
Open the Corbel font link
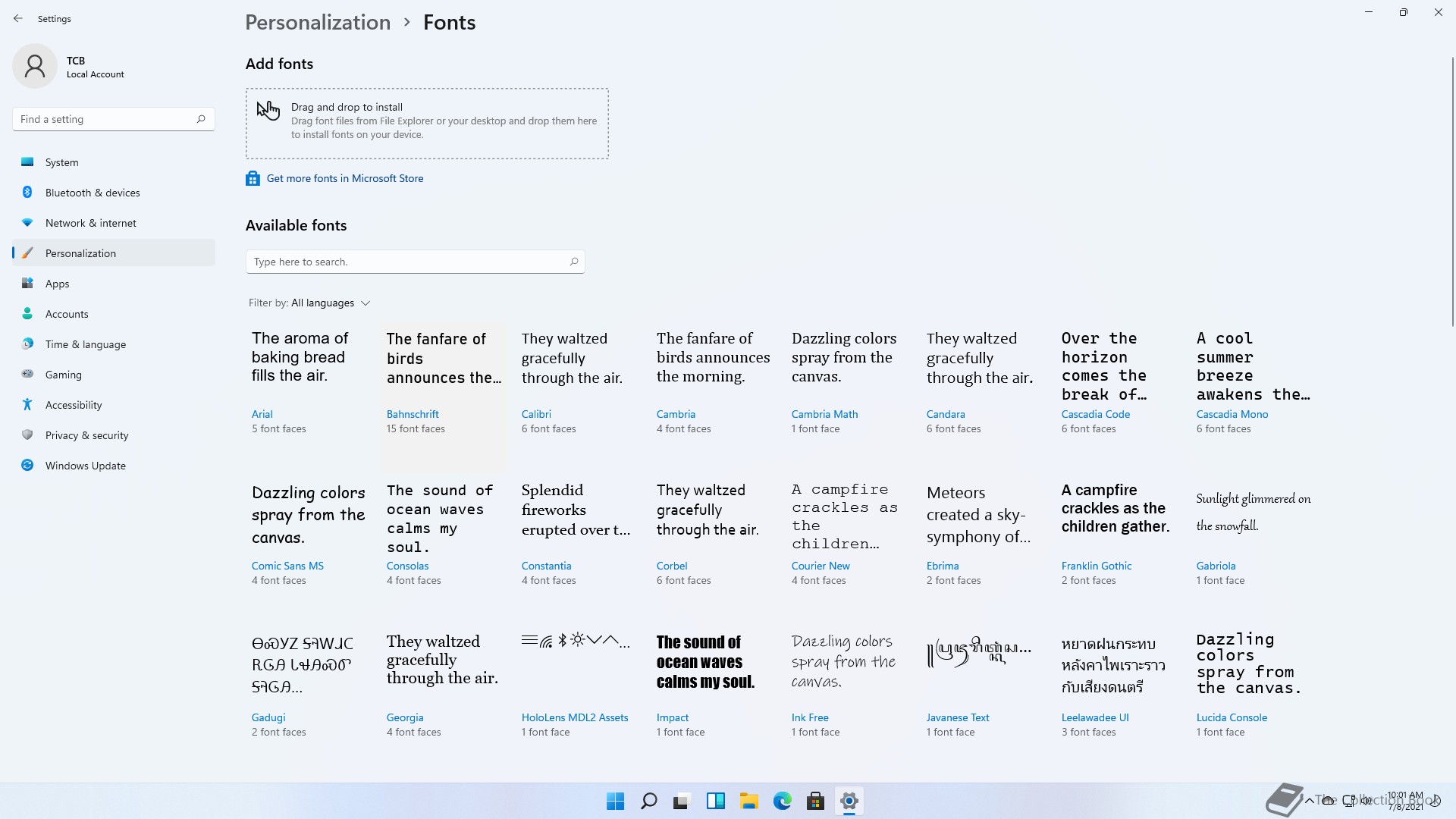coord(672,566)
